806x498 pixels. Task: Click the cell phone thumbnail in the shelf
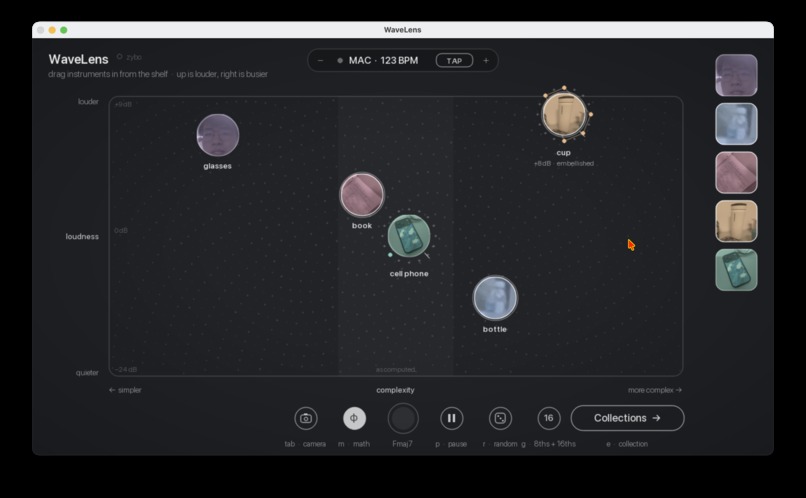click(x=736, y=270)
